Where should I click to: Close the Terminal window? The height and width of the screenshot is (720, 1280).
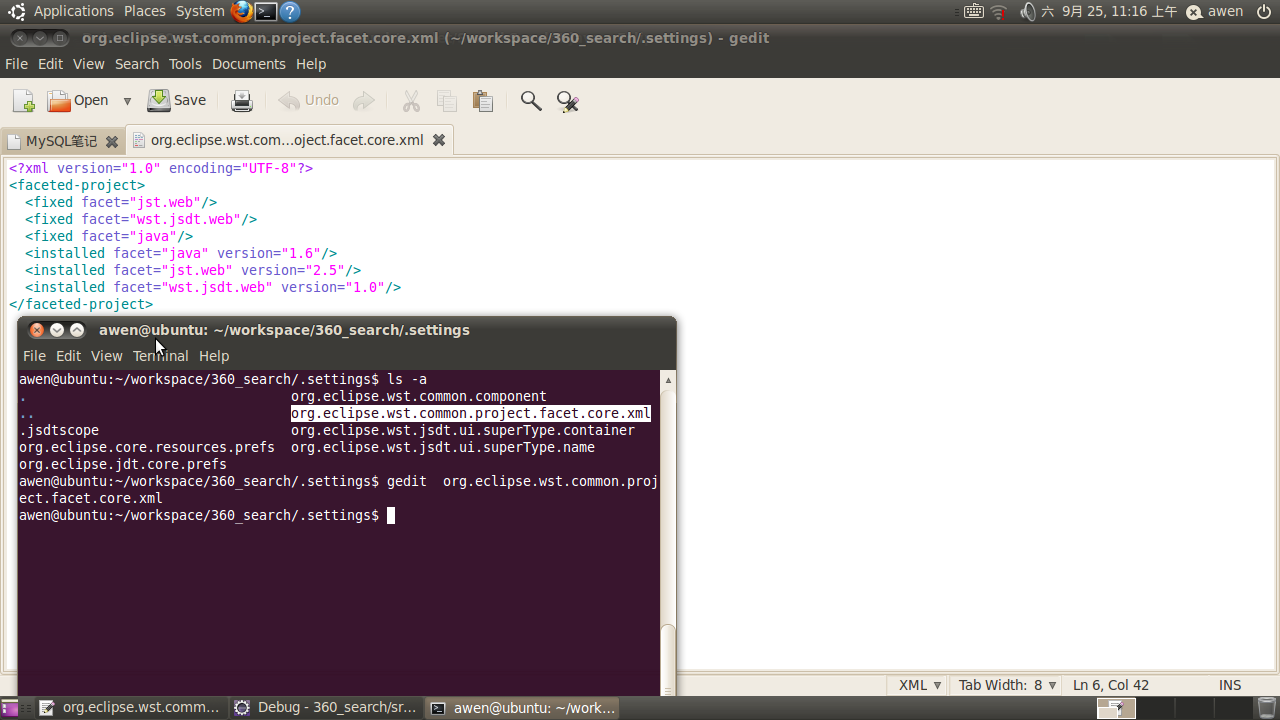coord(37,330)
